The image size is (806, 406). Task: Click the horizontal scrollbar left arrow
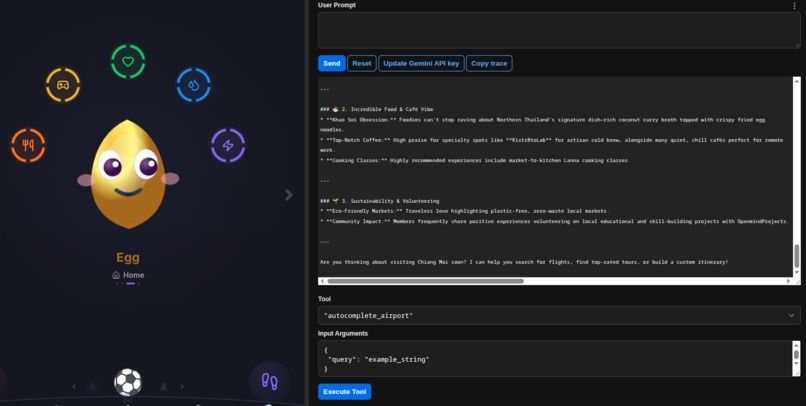coord(322,281)
